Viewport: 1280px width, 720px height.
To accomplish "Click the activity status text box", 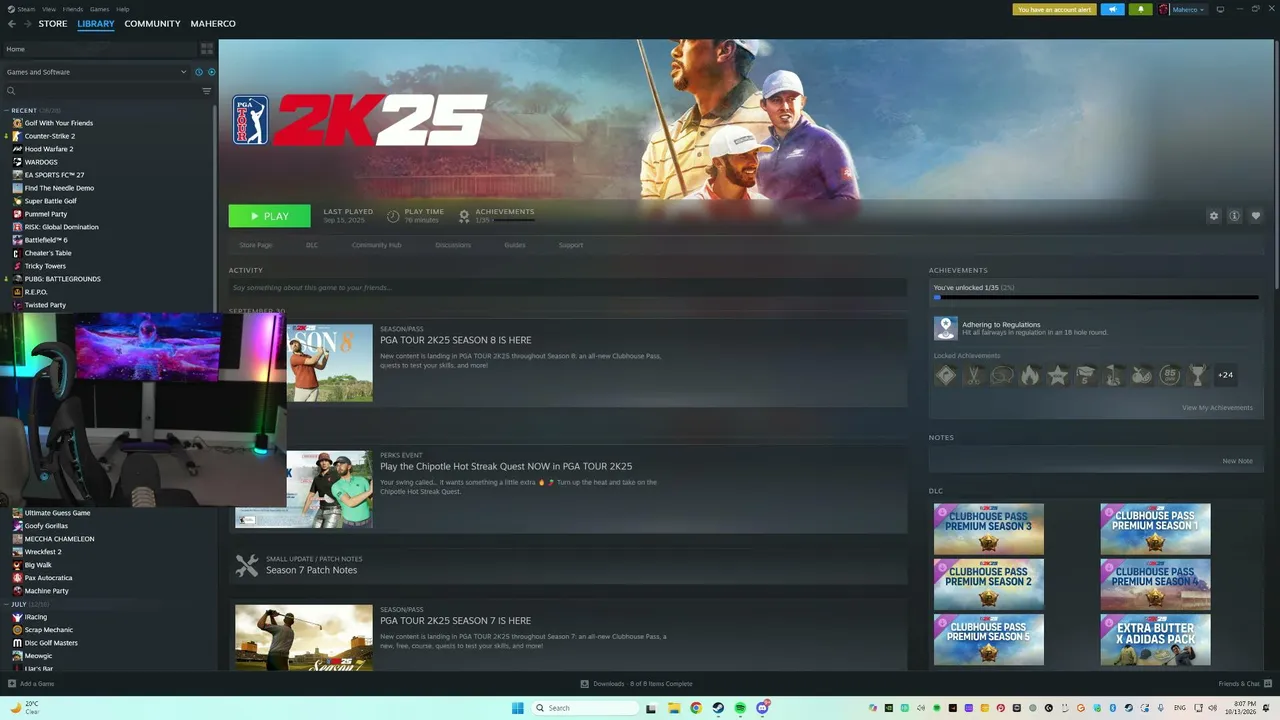I will pyautogui.click(x=567, y=288).
